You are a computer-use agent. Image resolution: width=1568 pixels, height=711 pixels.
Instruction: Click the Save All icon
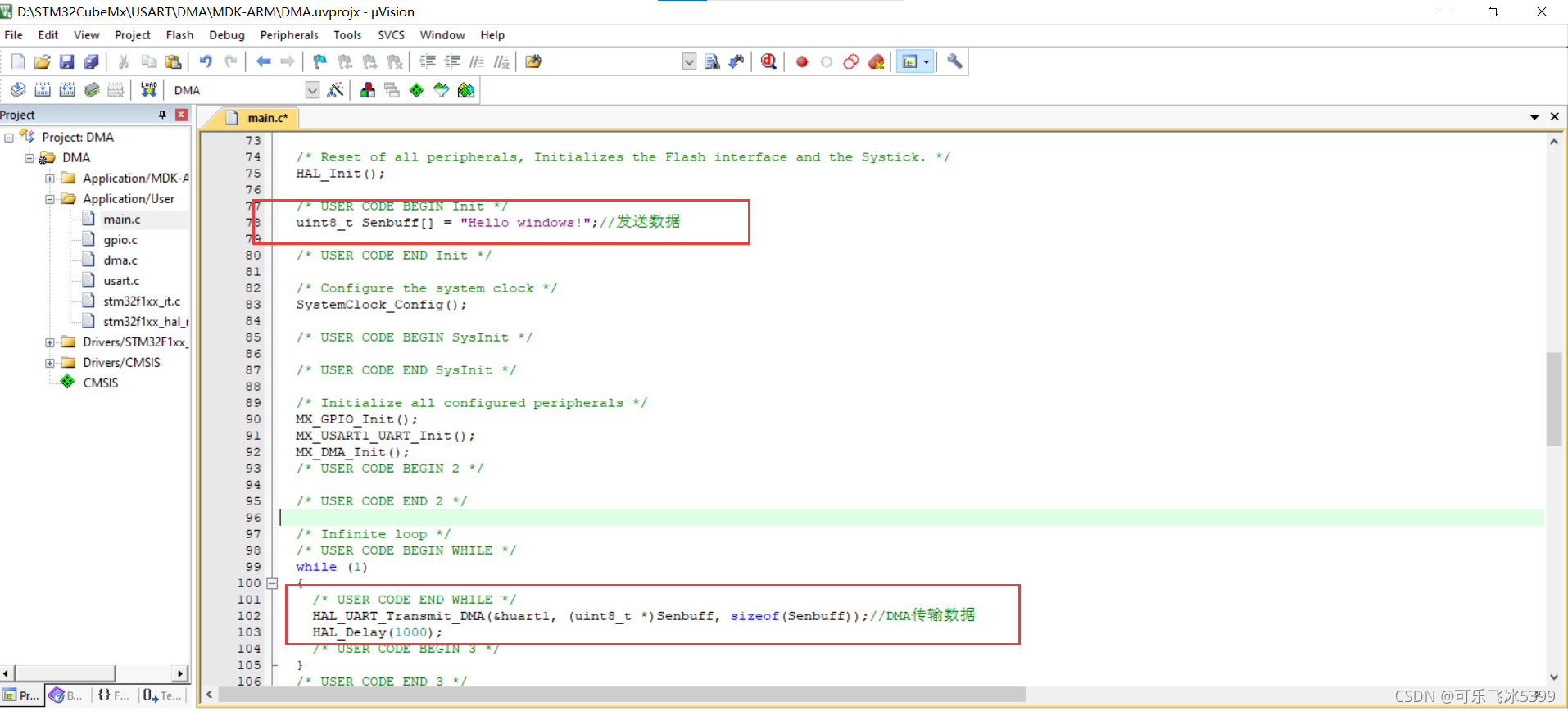91,61
